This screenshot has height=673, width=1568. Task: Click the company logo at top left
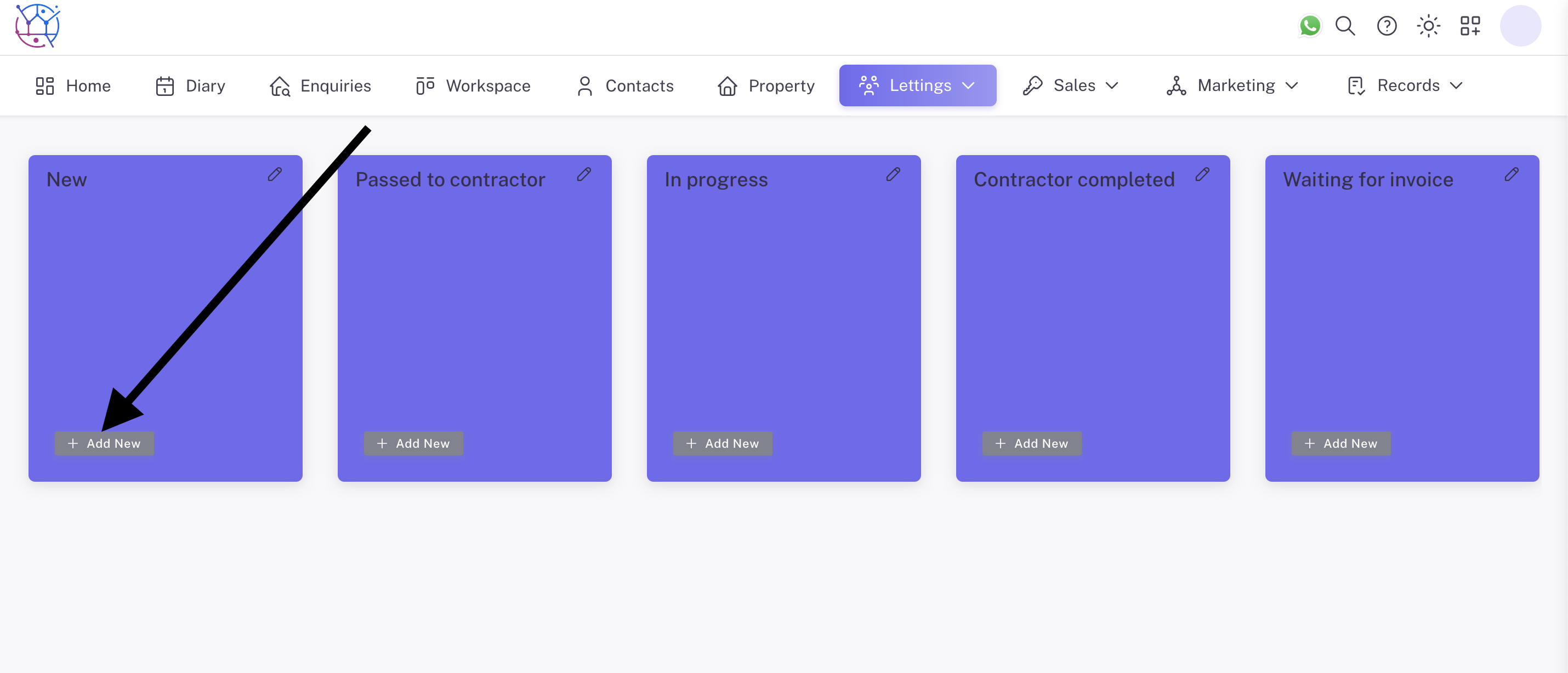tap(38, 26)
